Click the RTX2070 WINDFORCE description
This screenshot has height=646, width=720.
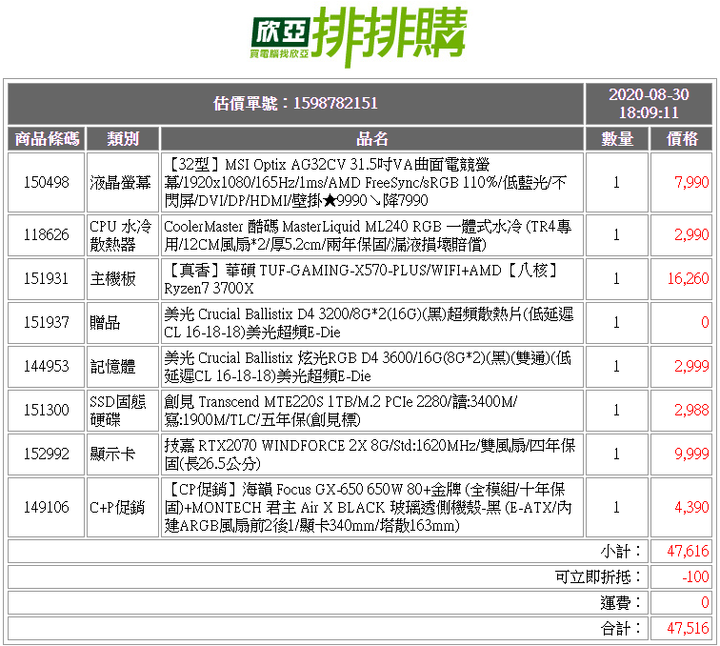pos(370,454)
